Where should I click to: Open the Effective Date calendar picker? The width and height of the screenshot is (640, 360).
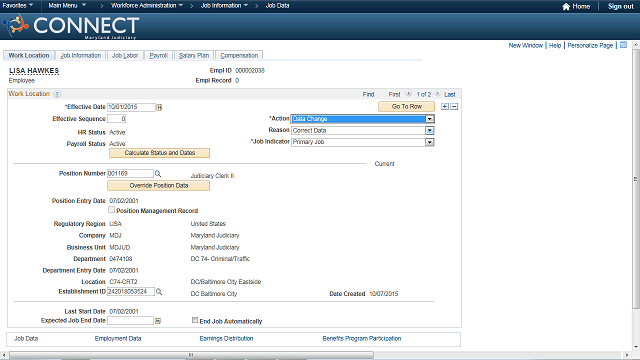[159, 107]
